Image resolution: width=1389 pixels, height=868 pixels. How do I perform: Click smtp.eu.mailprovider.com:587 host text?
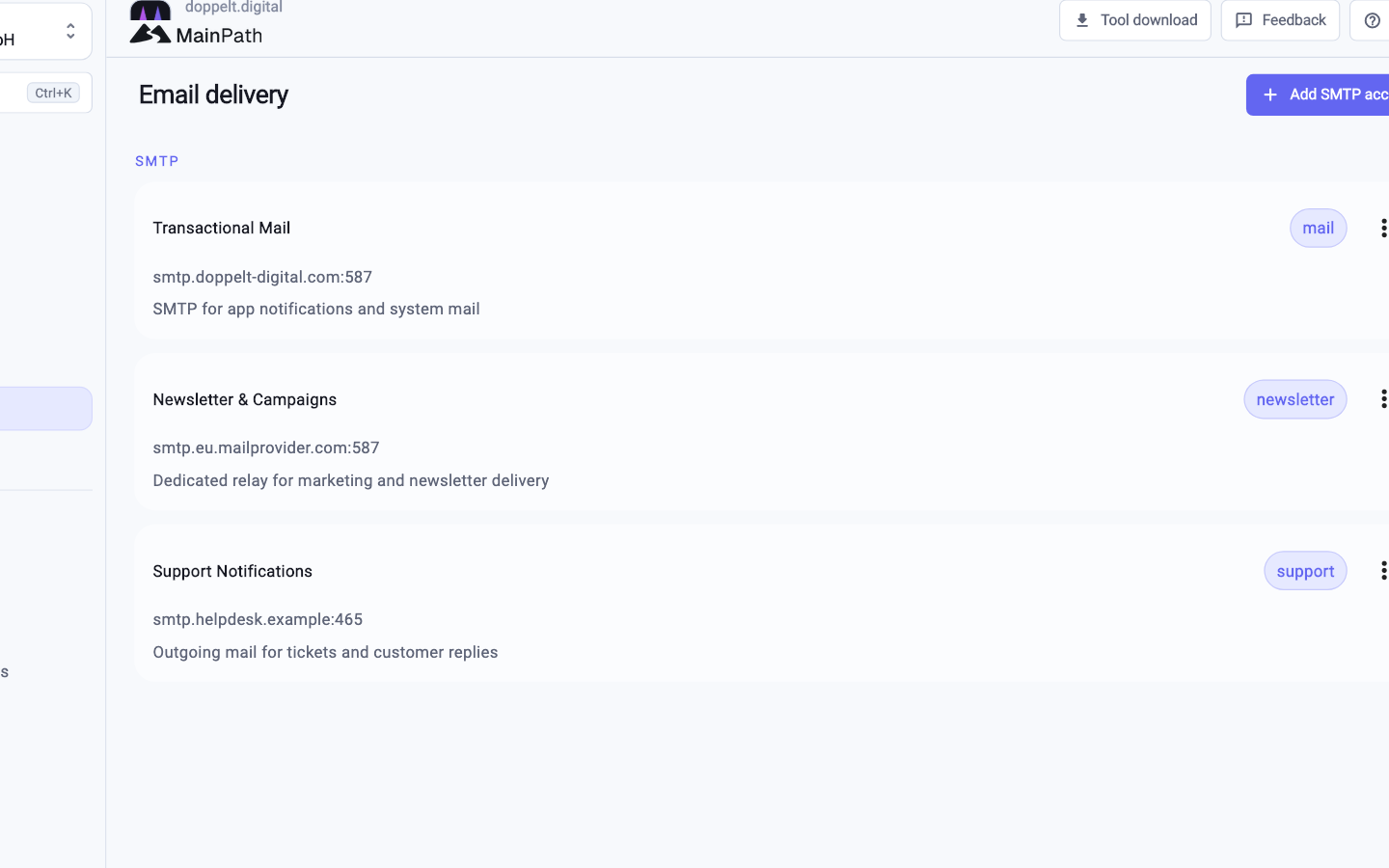[266, 448]
